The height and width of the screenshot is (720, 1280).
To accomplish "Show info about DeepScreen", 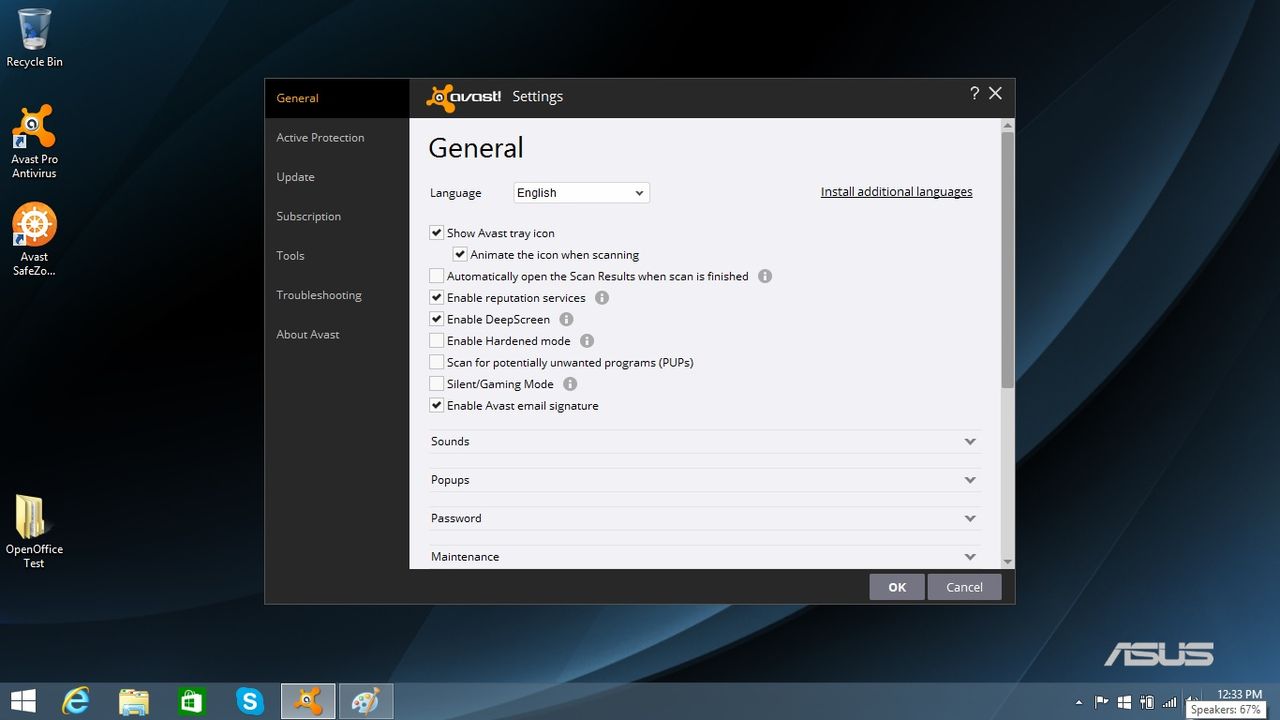I will [566, 320].
